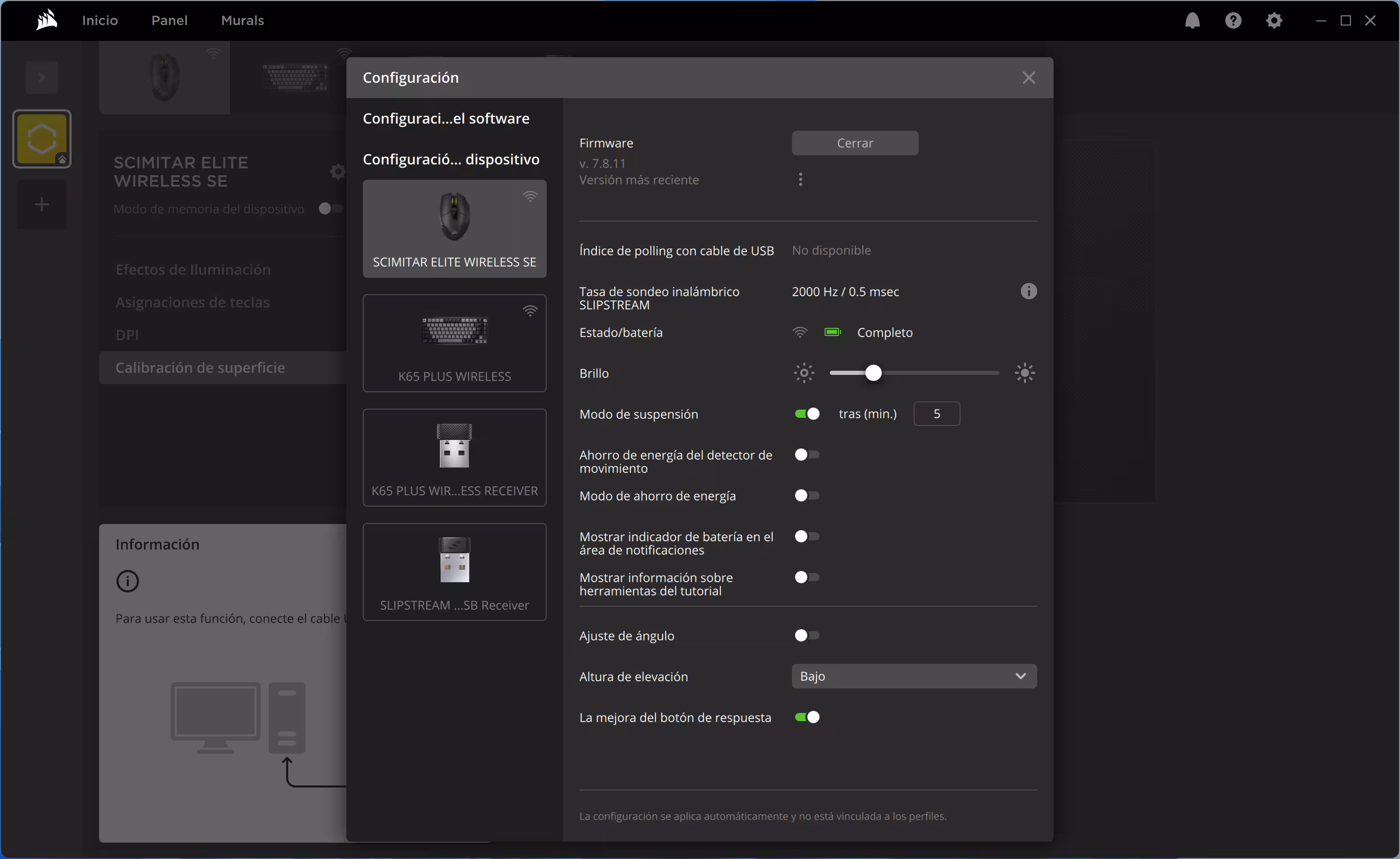Click the high brightness sun icon
The height and width of the screenshot is (859, 1400).
(1024, 373)
